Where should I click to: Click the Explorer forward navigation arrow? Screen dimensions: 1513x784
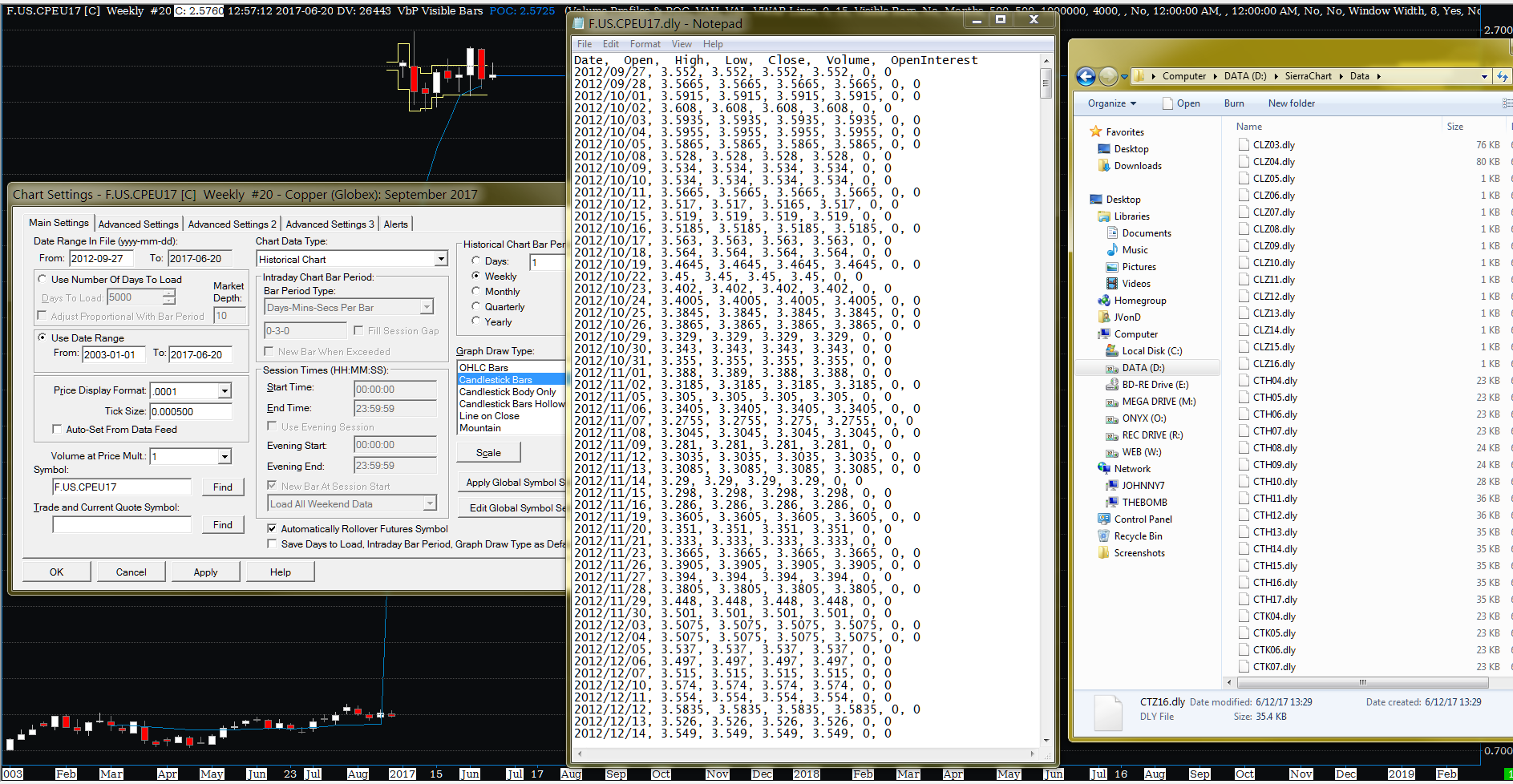click(1108, 76)
